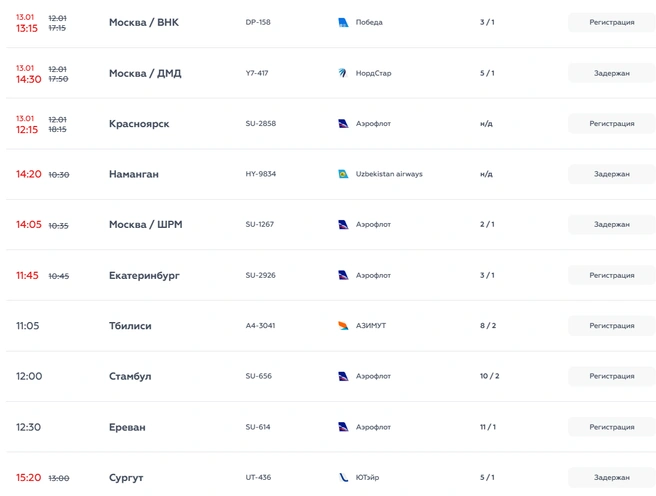Click Задержан status for flight SU-1267
Viewport: 656px width, 496px height.
612,224
